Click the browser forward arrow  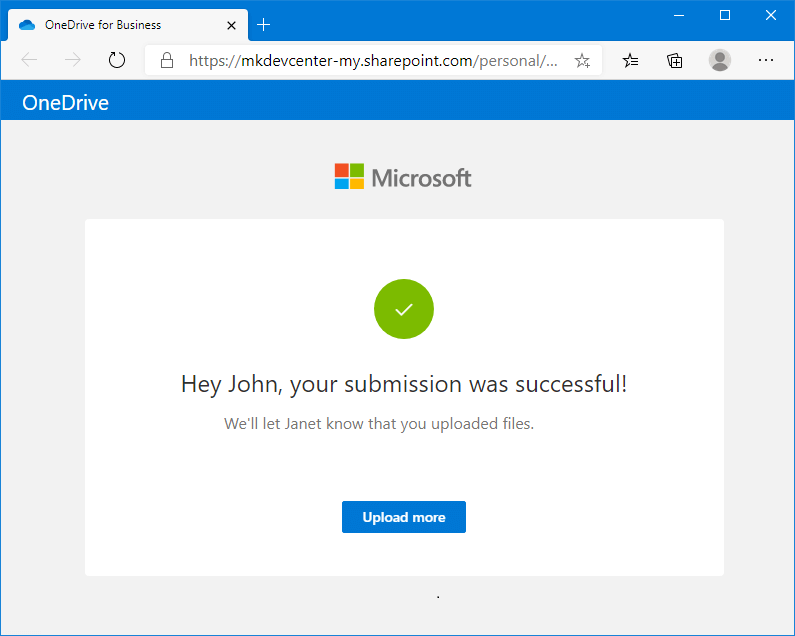tap(73, 60)
